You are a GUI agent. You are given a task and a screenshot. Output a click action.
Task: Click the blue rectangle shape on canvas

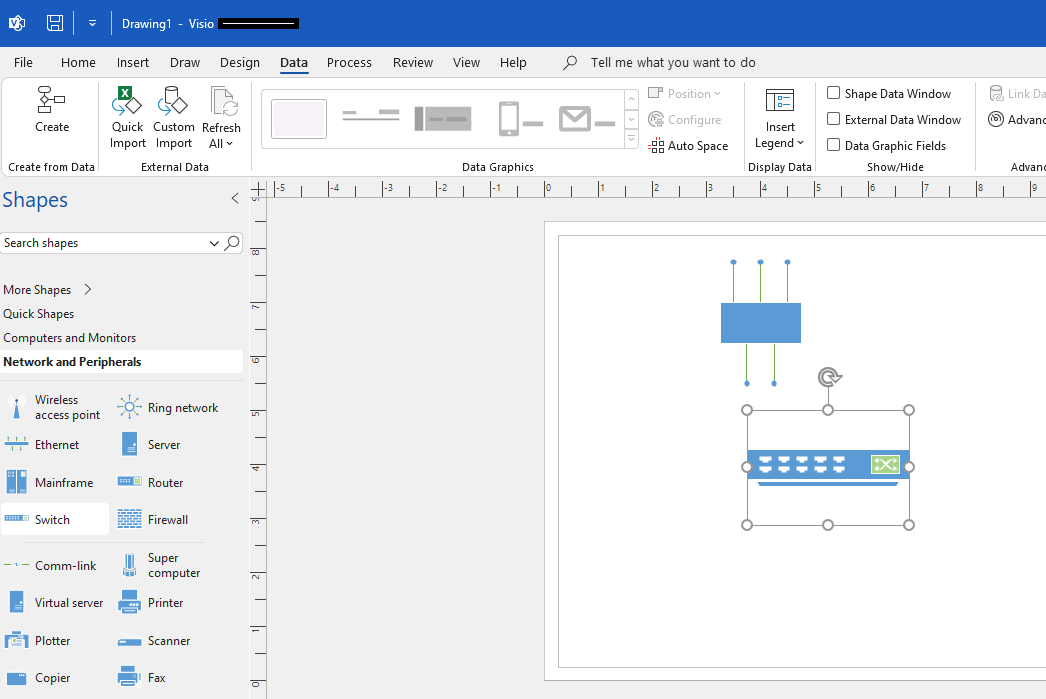(760, 323)
